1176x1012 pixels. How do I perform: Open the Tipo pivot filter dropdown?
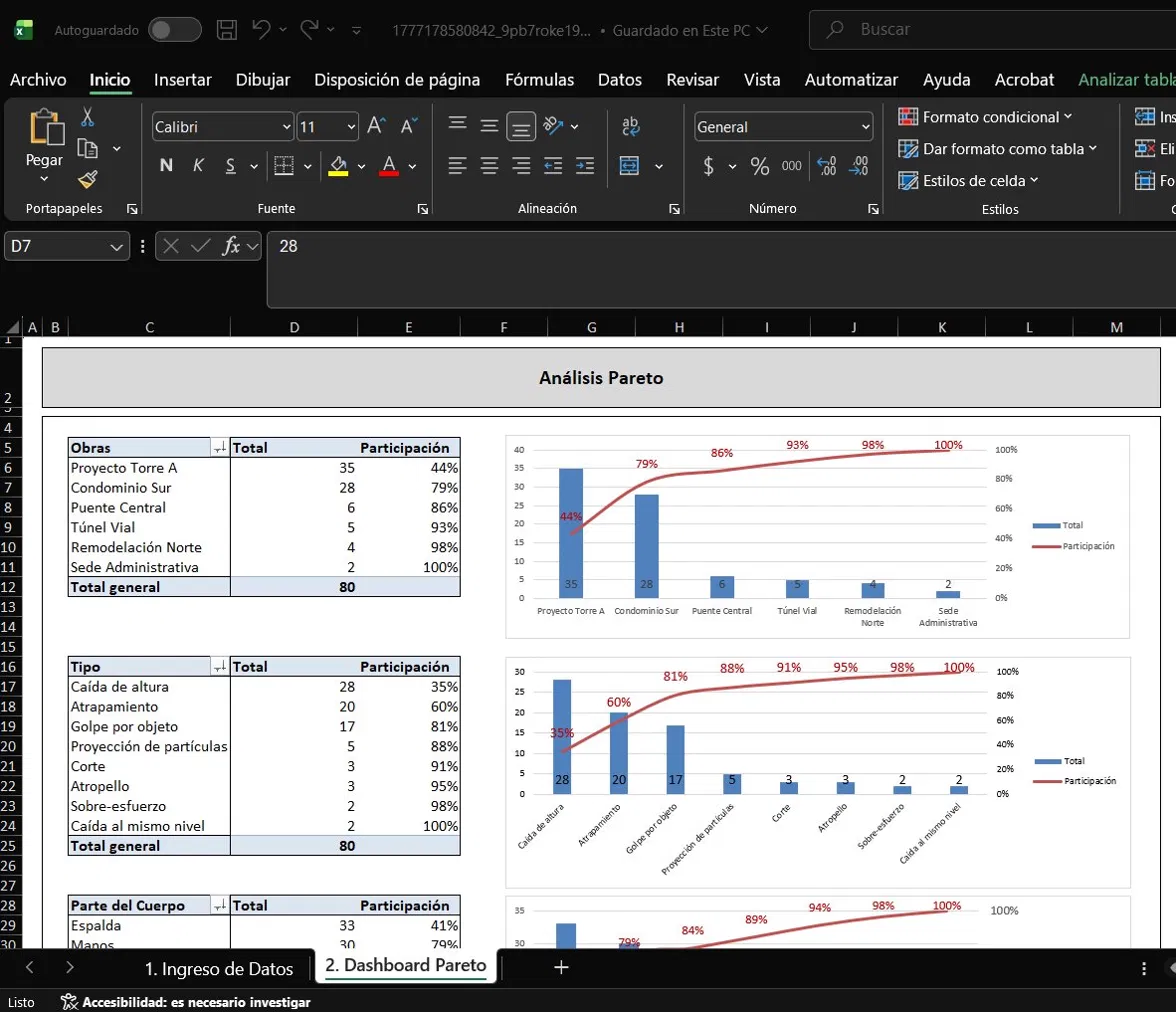tap(220, 667)
